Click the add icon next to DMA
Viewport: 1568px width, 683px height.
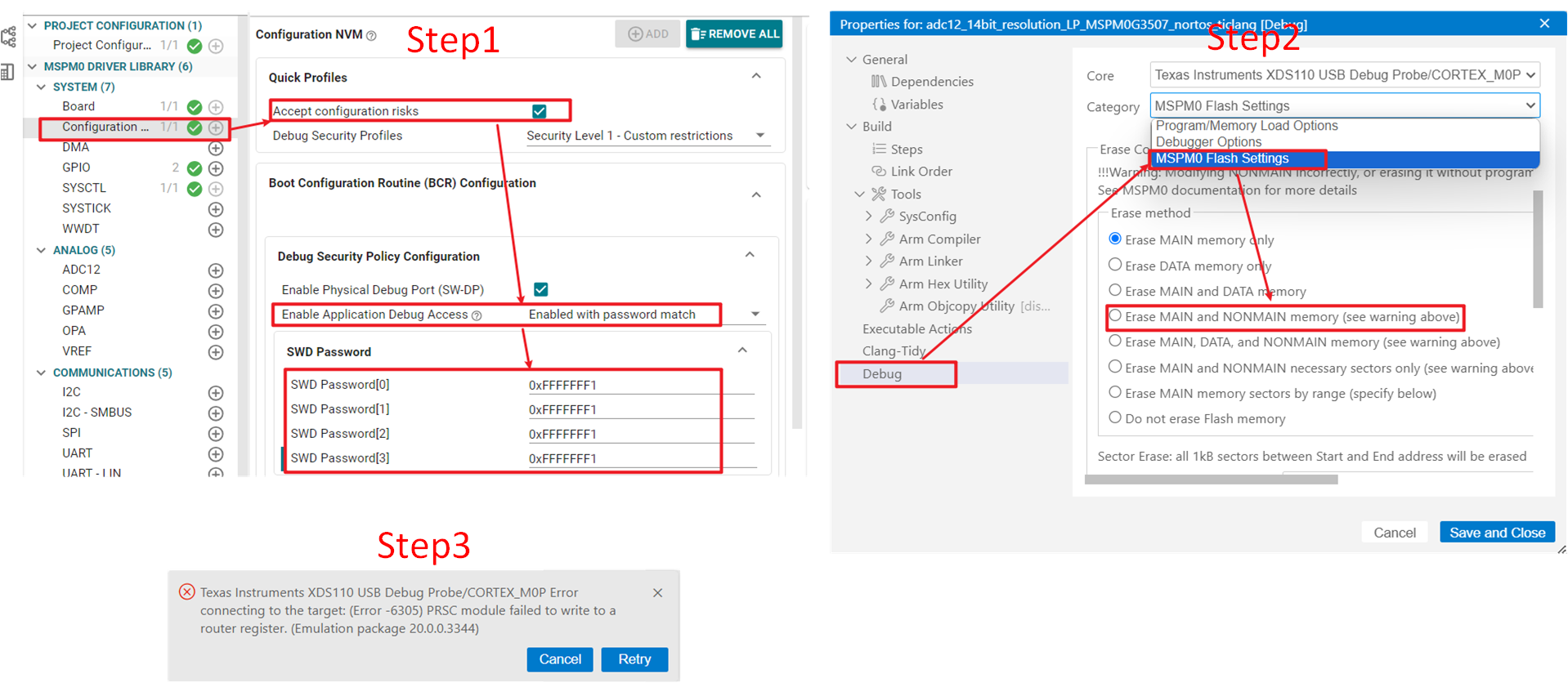tap(216, 148)
